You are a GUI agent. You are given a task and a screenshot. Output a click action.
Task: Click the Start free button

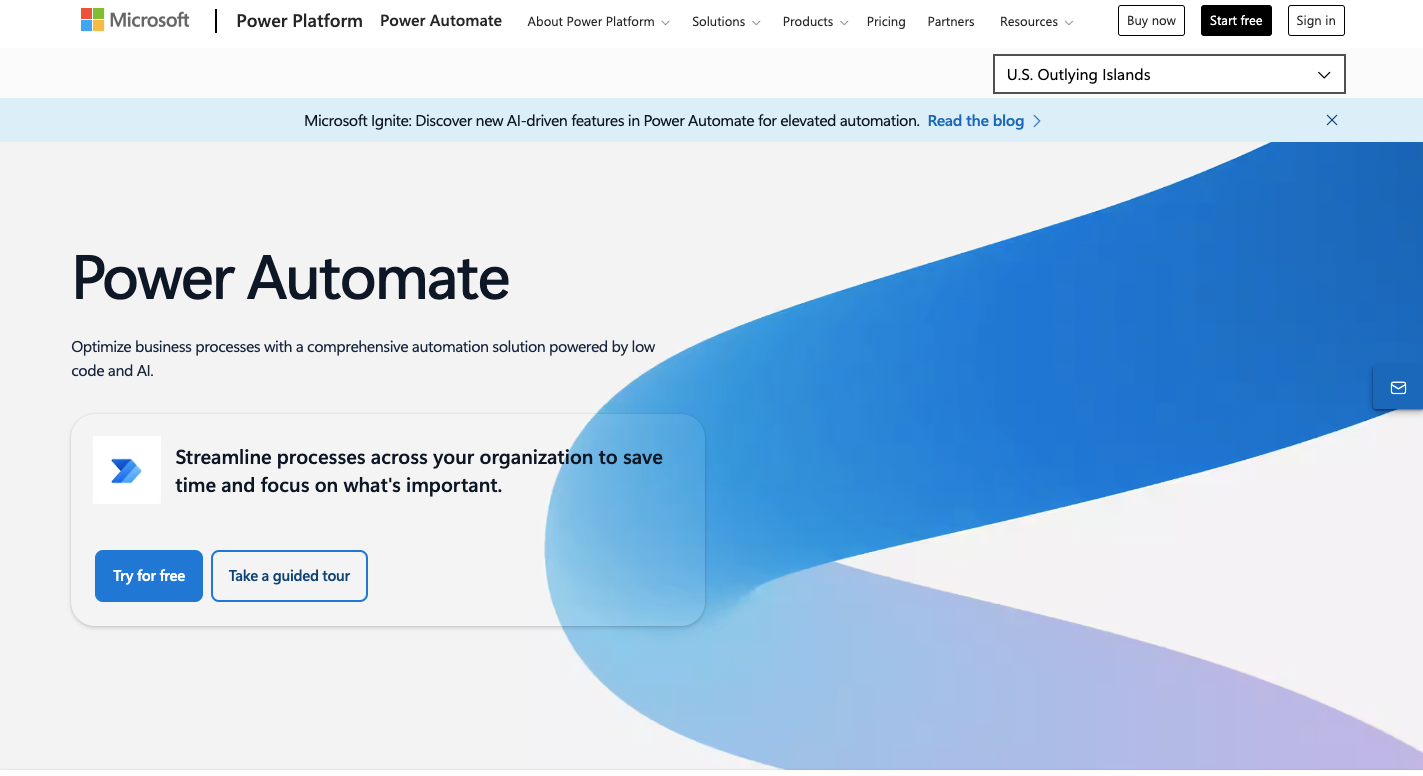coord(1236,20)
